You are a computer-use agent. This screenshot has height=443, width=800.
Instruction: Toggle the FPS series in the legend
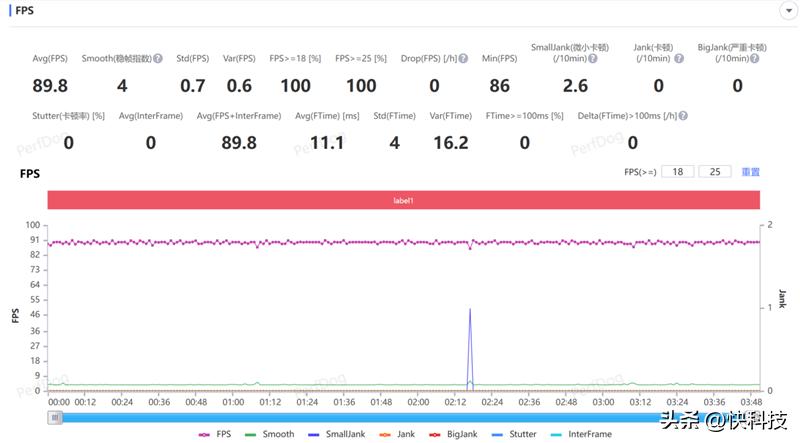(x=215, y=434)
